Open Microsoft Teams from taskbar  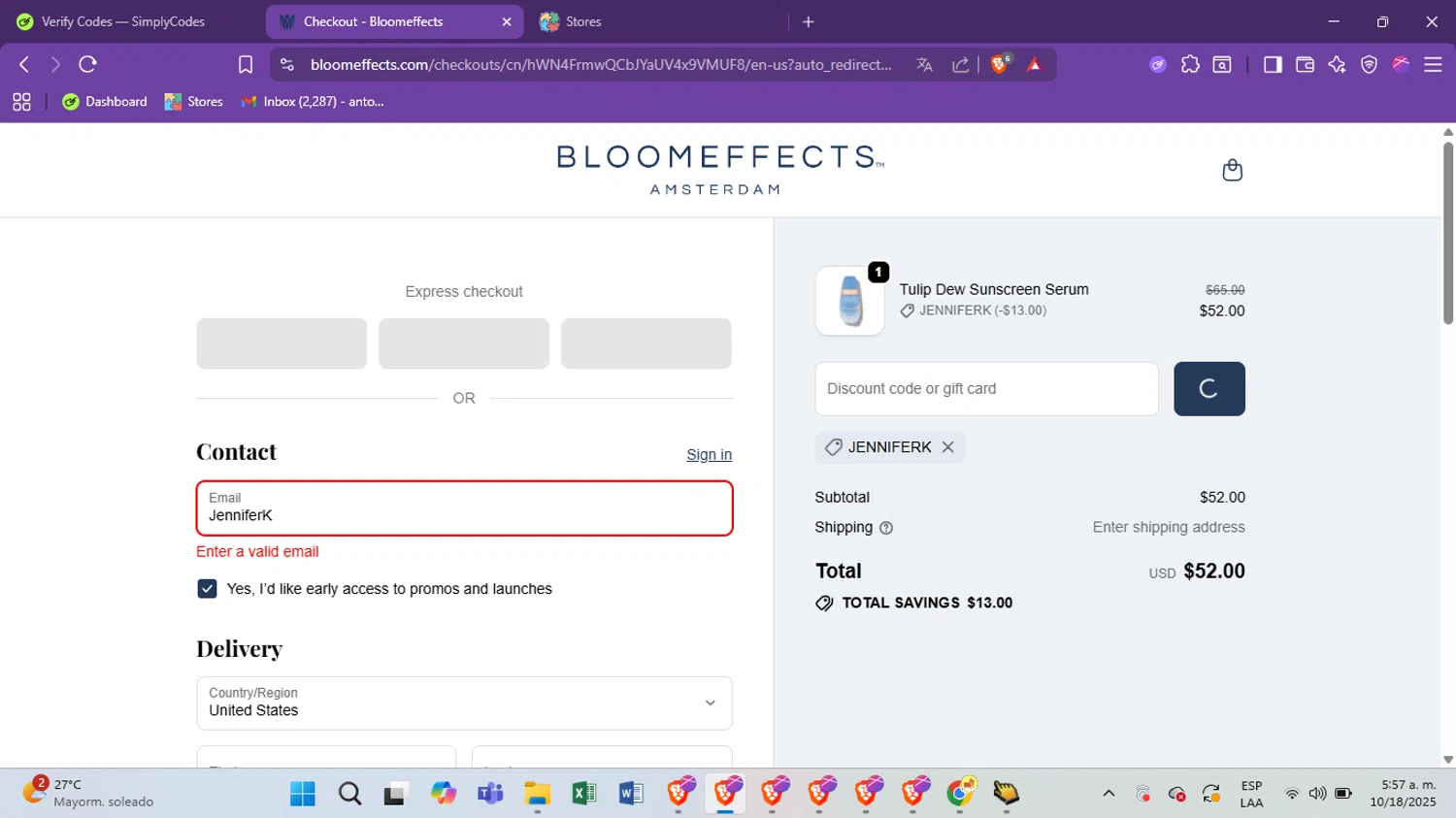tap(490, 794)
